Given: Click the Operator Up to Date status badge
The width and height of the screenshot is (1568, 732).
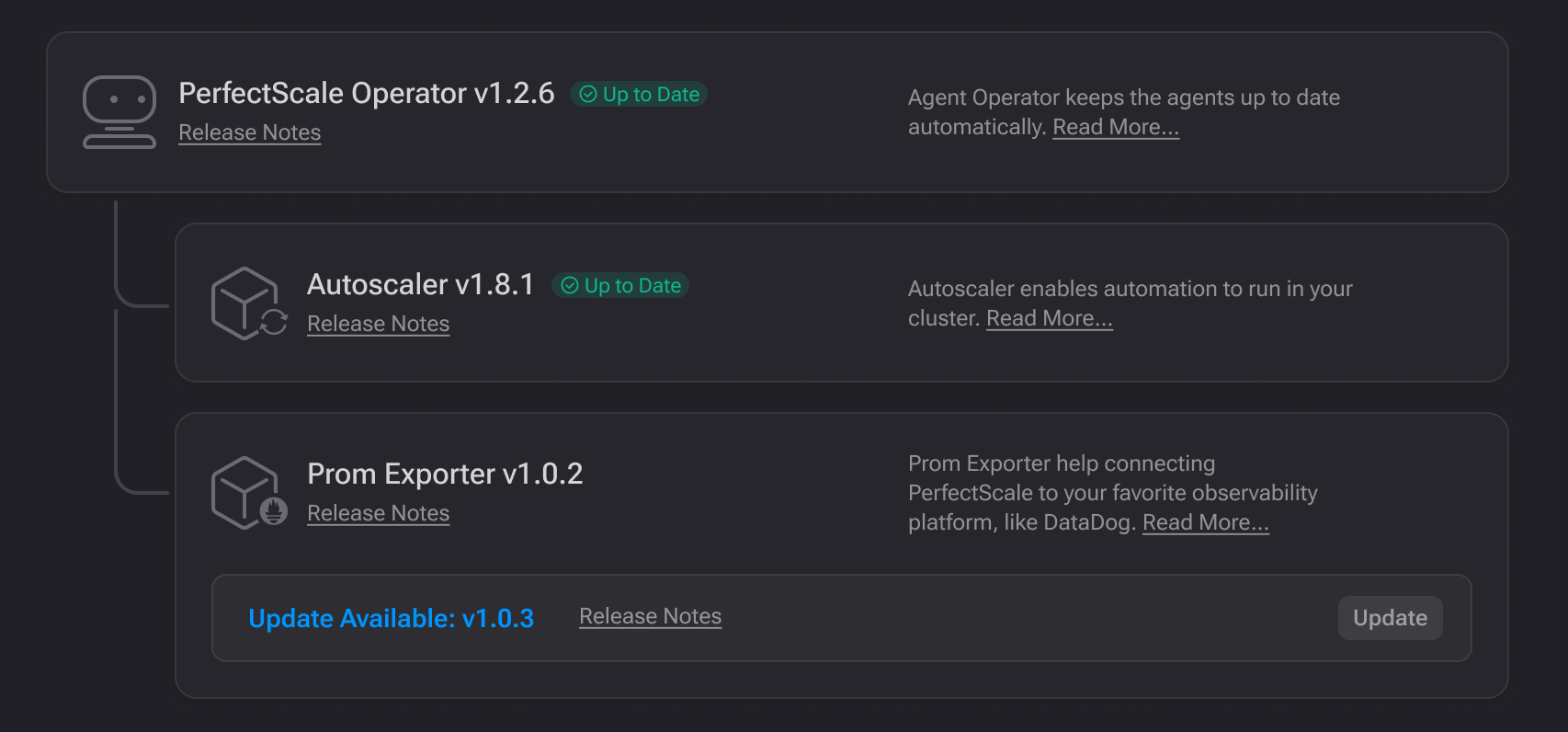Looking at the screenshot, I should [639, 95].
